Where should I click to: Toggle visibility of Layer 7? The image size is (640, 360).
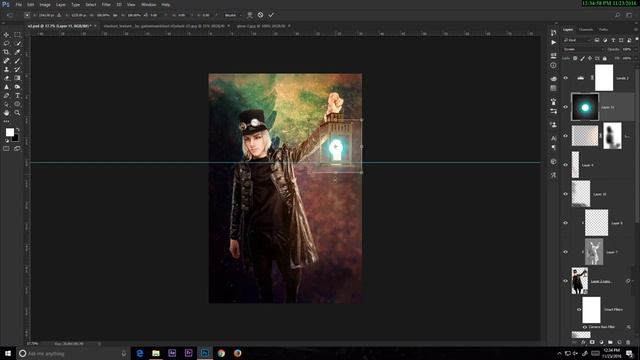pos(566,252)
